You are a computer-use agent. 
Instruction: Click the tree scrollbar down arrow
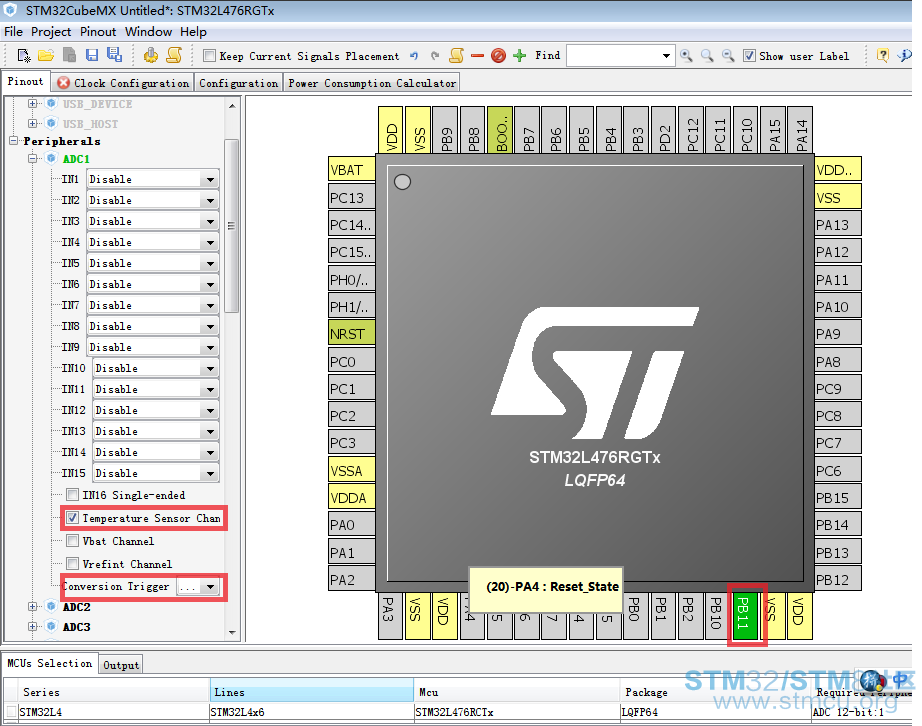tap(232, 633)
